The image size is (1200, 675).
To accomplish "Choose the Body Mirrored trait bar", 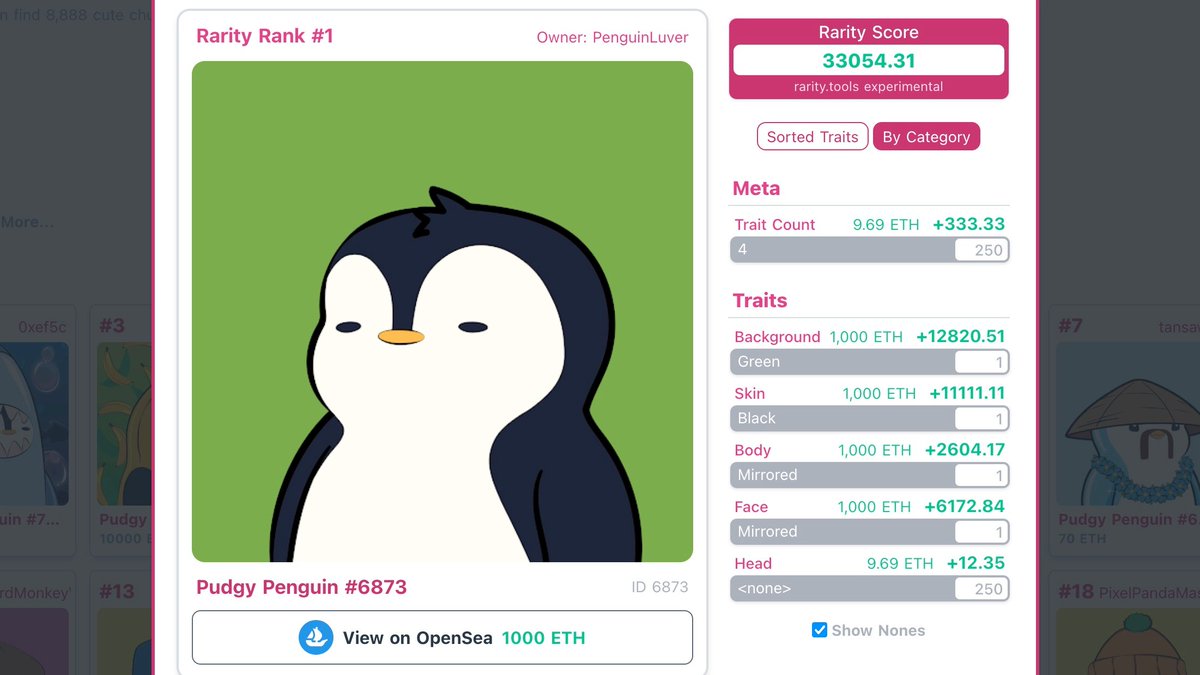I will [x=869, y=475].
